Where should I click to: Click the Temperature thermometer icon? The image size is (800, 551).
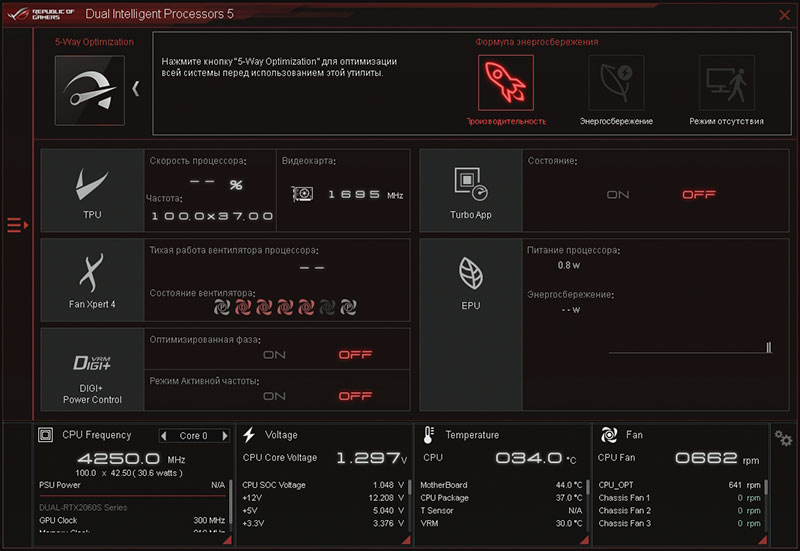click(429, 435)
